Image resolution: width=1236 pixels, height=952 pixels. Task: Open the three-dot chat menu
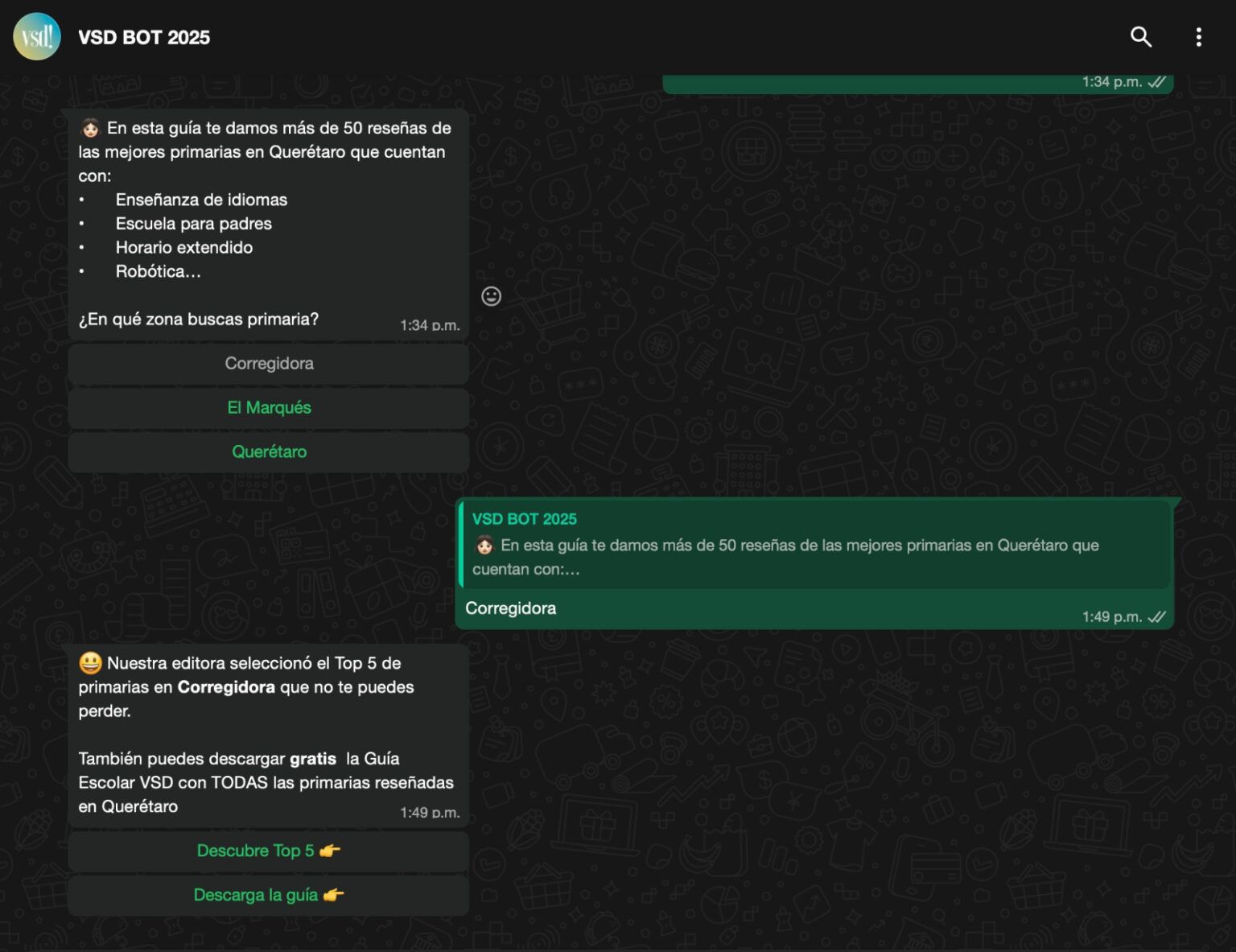(x=1199, y=37)
